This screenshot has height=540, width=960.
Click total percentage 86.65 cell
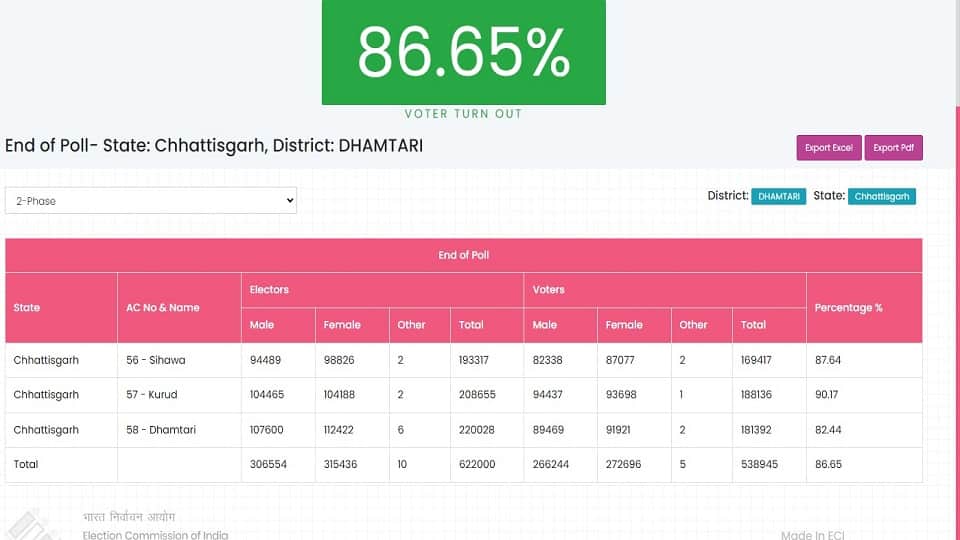[864, 465]
